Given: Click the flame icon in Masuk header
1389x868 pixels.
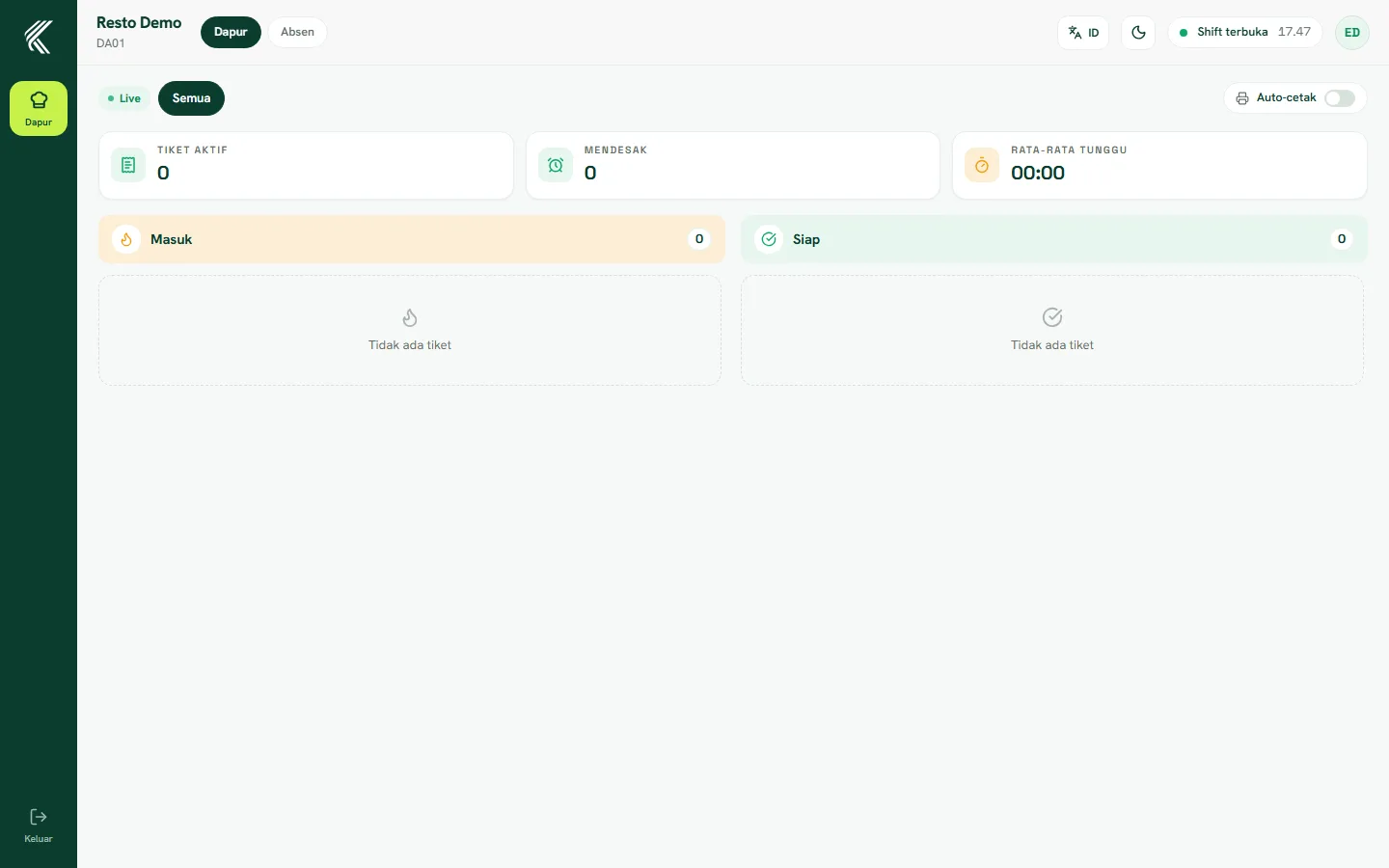Looking at the screenshot, I should click(x=126, y=239).
